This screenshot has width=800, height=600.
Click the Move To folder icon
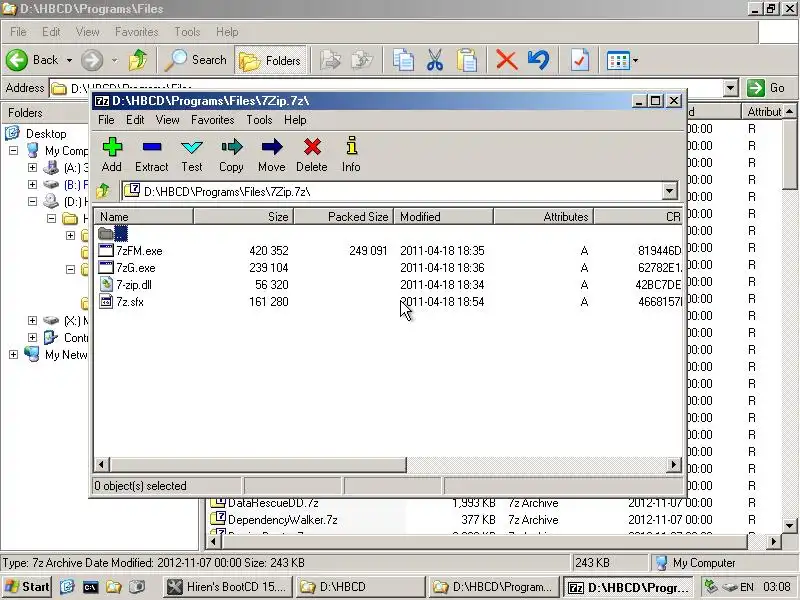pos(331,60)
